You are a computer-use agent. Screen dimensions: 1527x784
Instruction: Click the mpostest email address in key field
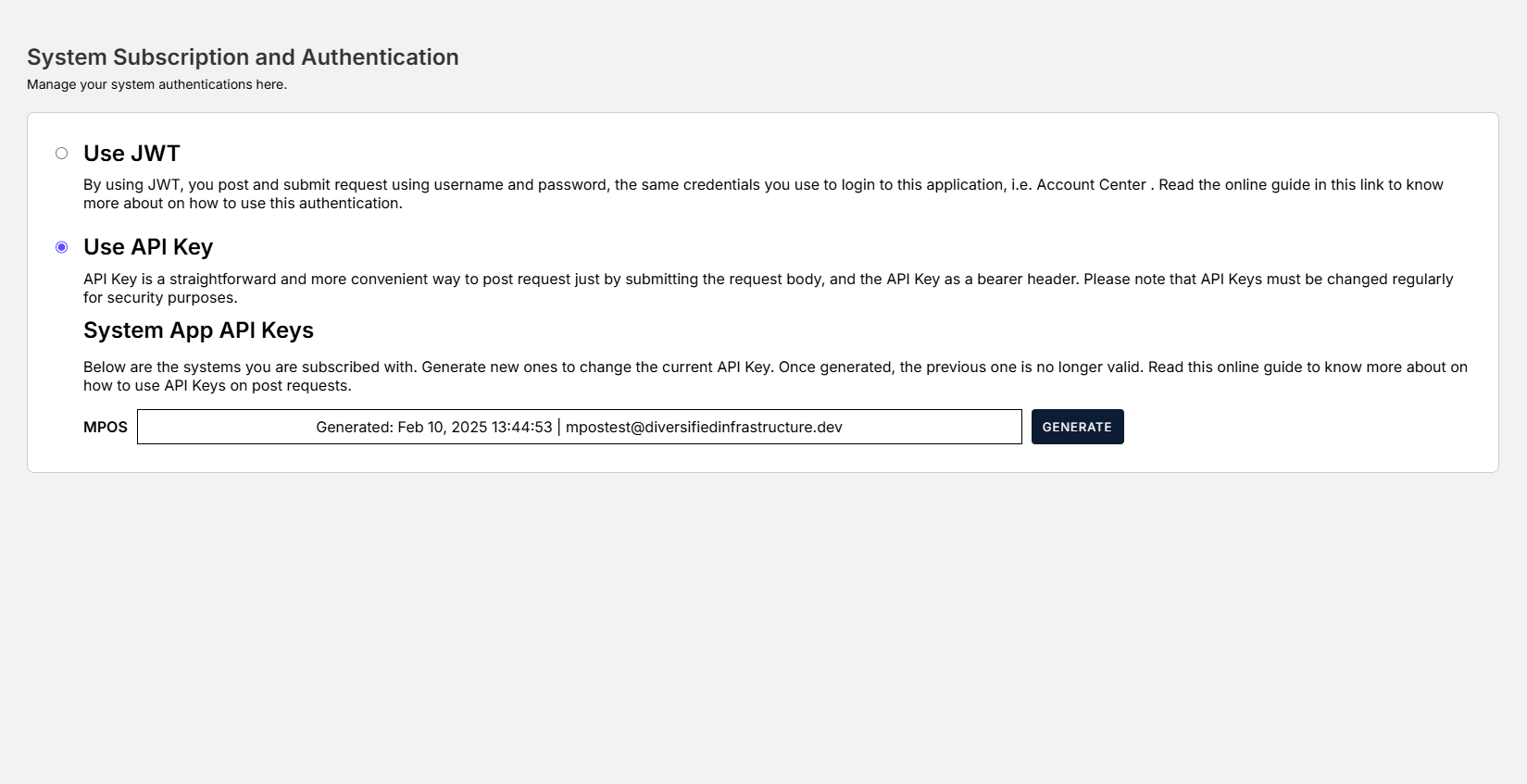coord(704,427)
